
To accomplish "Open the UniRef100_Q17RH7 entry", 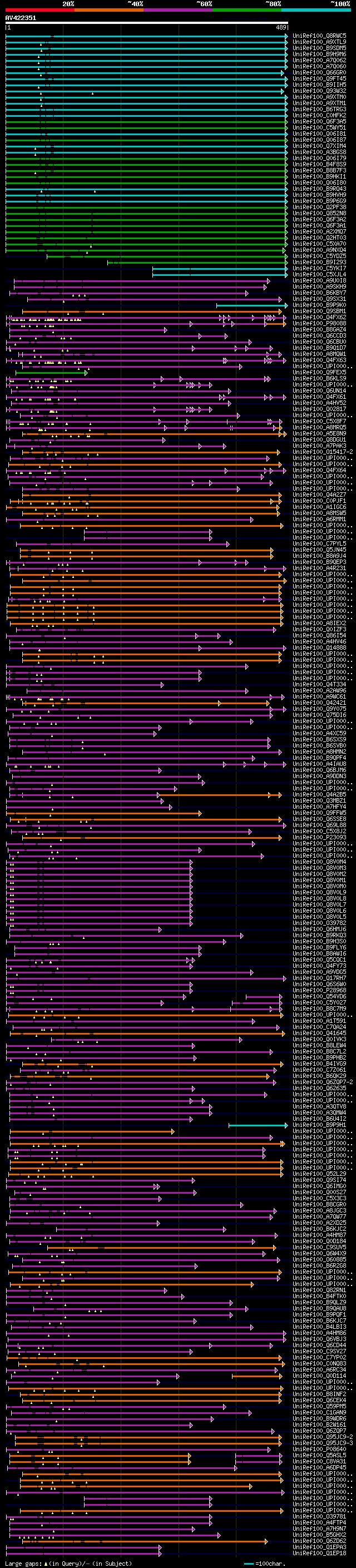I will click(319, 977).
